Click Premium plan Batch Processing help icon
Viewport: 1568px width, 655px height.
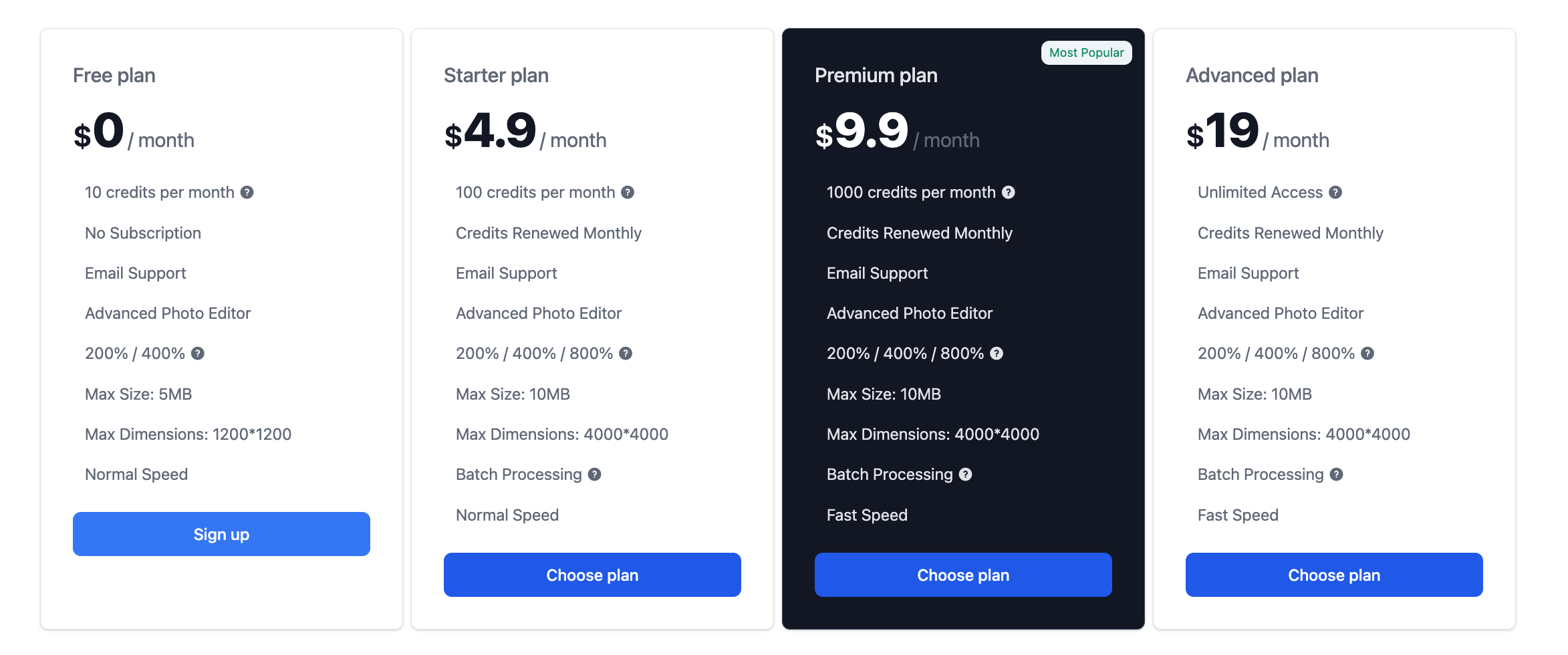[965, 475]
